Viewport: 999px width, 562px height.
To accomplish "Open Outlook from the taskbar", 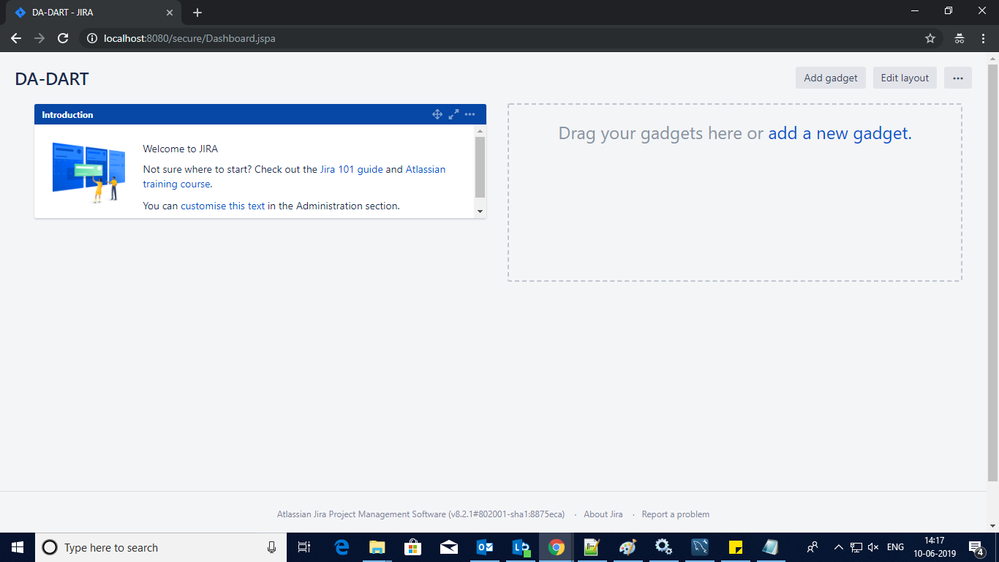I will tap(485, 547).
